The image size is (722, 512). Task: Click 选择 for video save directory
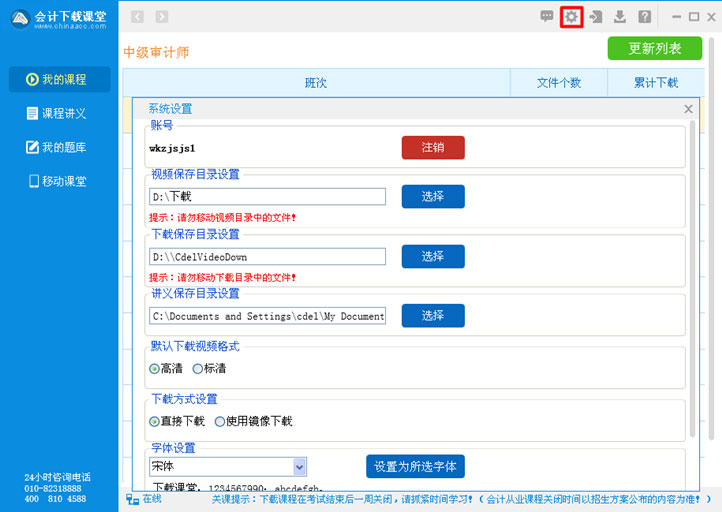click(x=433, y=196)
